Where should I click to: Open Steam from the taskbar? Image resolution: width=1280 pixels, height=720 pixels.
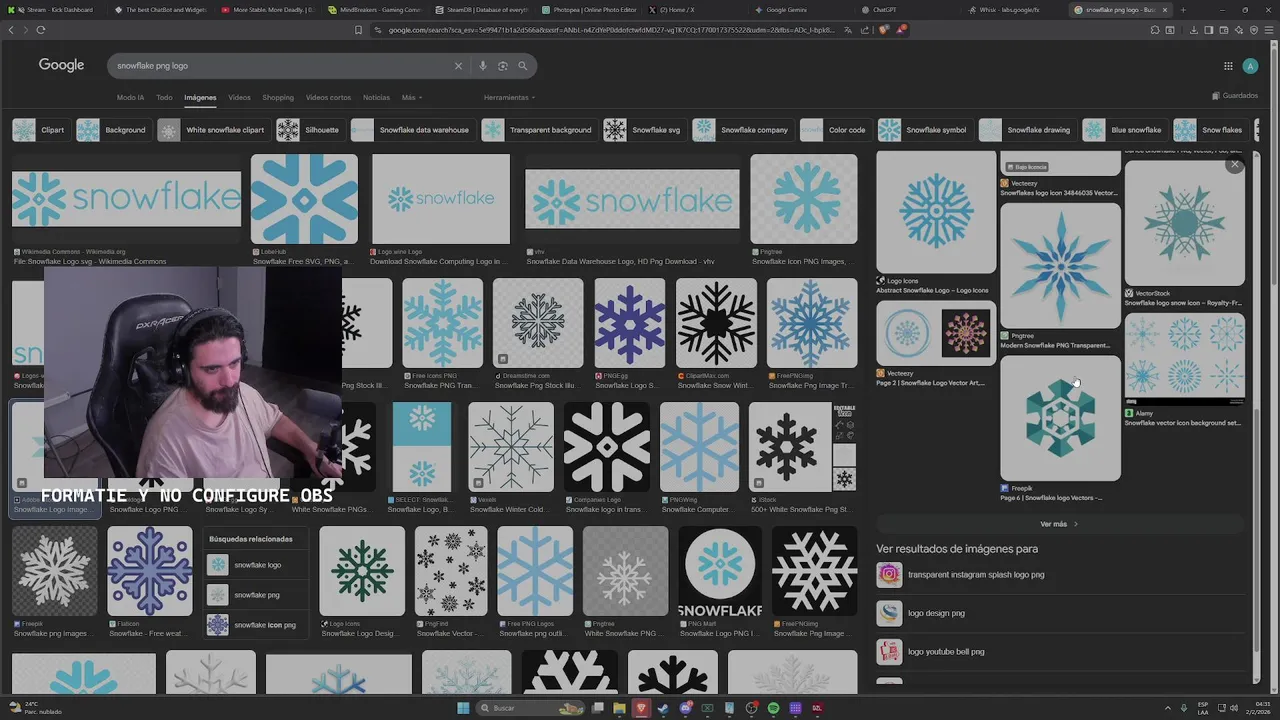[x=663, y=708]
